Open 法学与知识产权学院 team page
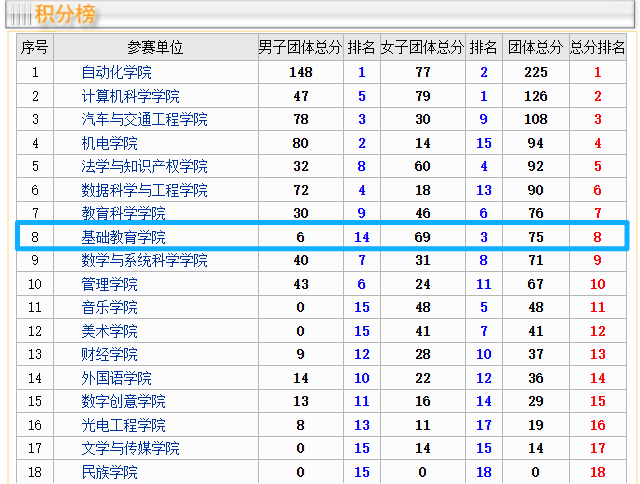This screenshot has height=484, width=640. click(144, 167)
